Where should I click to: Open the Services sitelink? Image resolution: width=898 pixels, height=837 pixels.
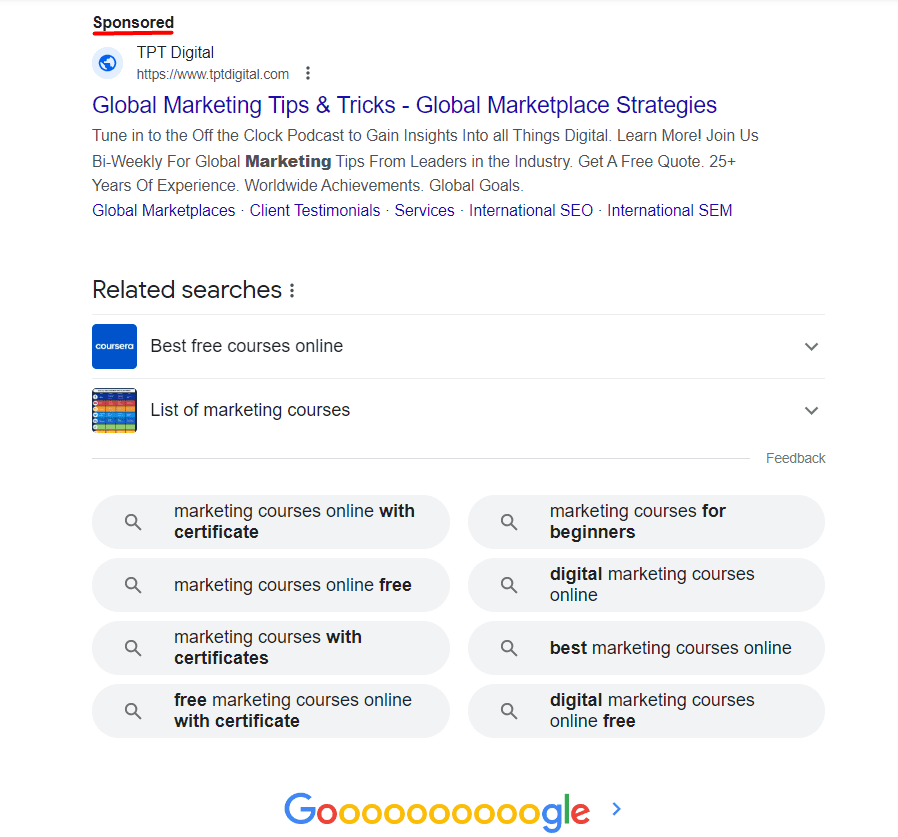tap(424, 210)
